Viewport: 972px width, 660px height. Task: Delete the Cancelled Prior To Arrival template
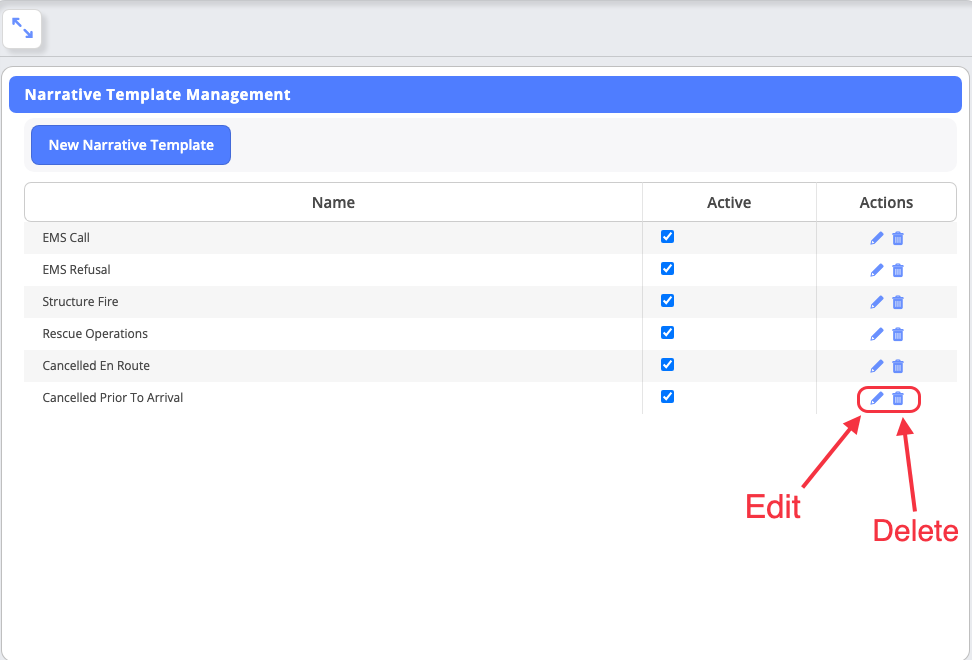898,398
